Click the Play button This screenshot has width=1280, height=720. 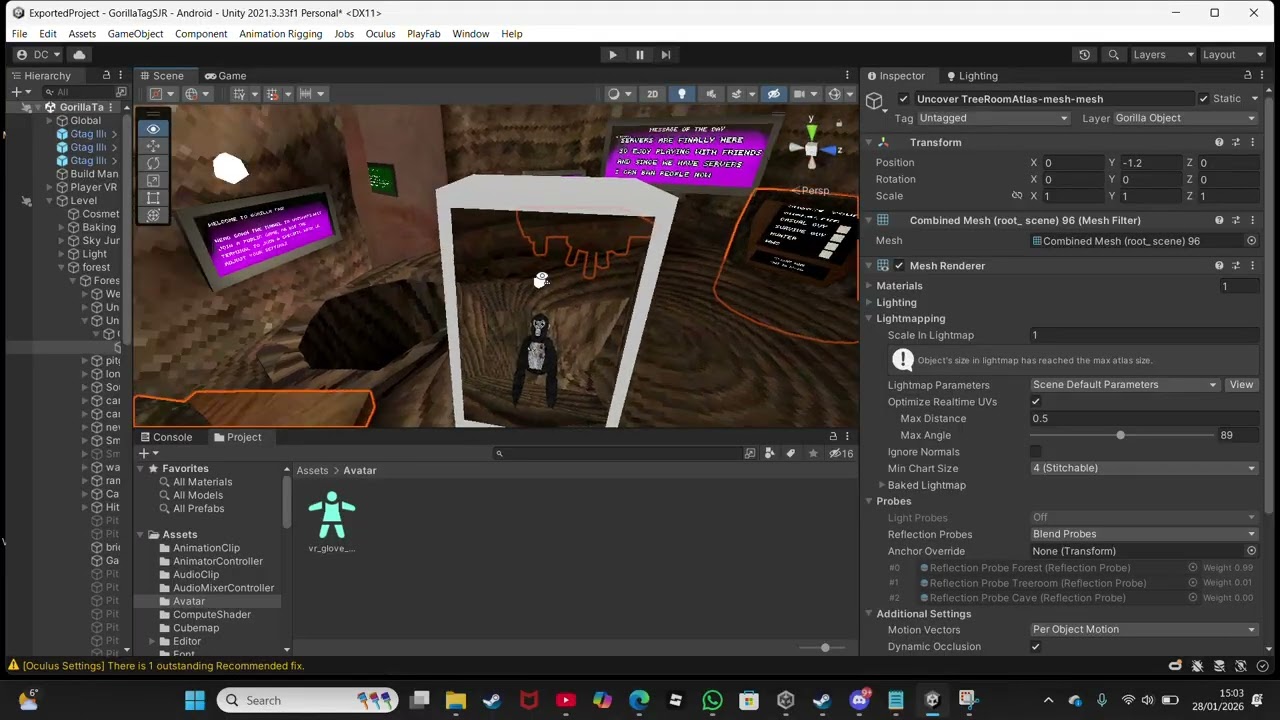pyautogui.click(x=613, y=54)
